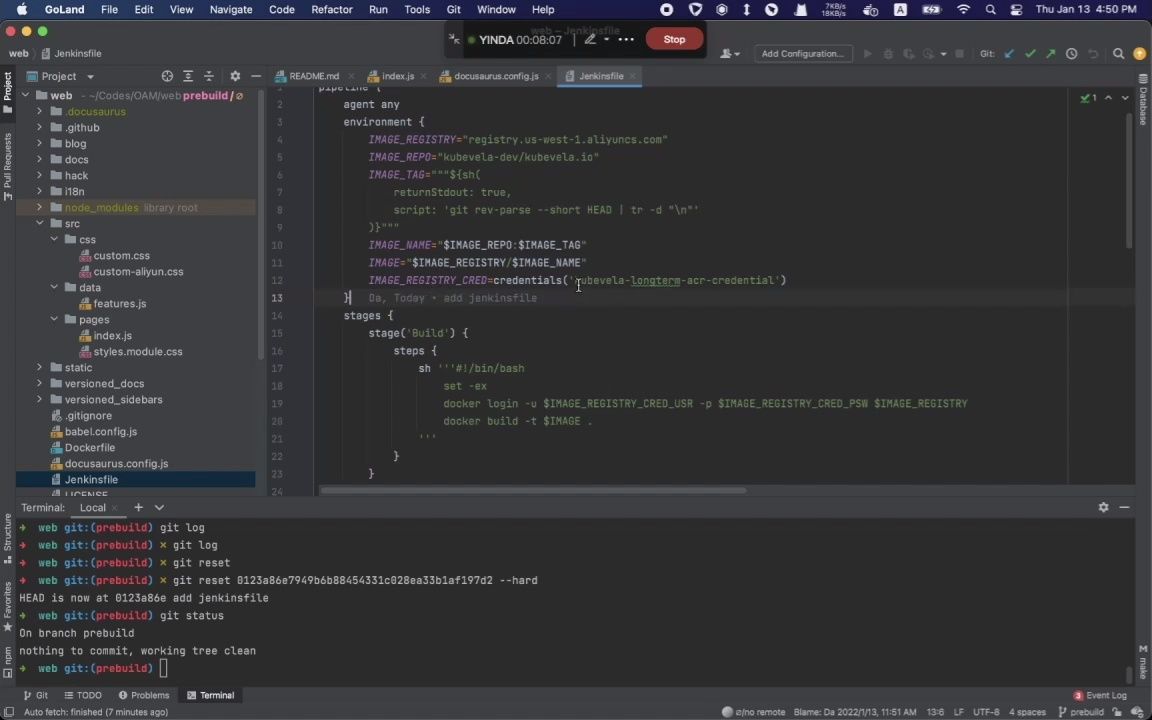Open Git history via the clock icon
This screenshot has width=1152, height=720.
1071,53
